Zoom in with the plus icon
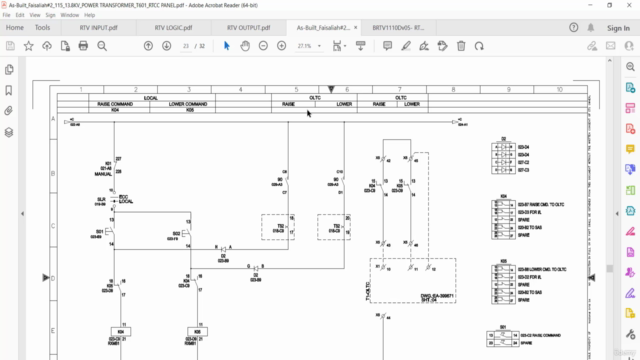The width and height of the screenshot is (640, 360). click(282, 46)
